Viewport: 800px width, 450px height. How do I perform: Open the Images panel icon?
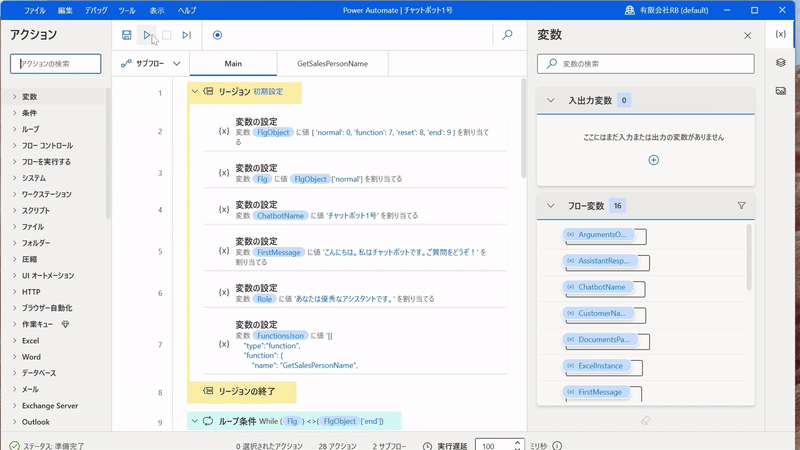[781, 90]
